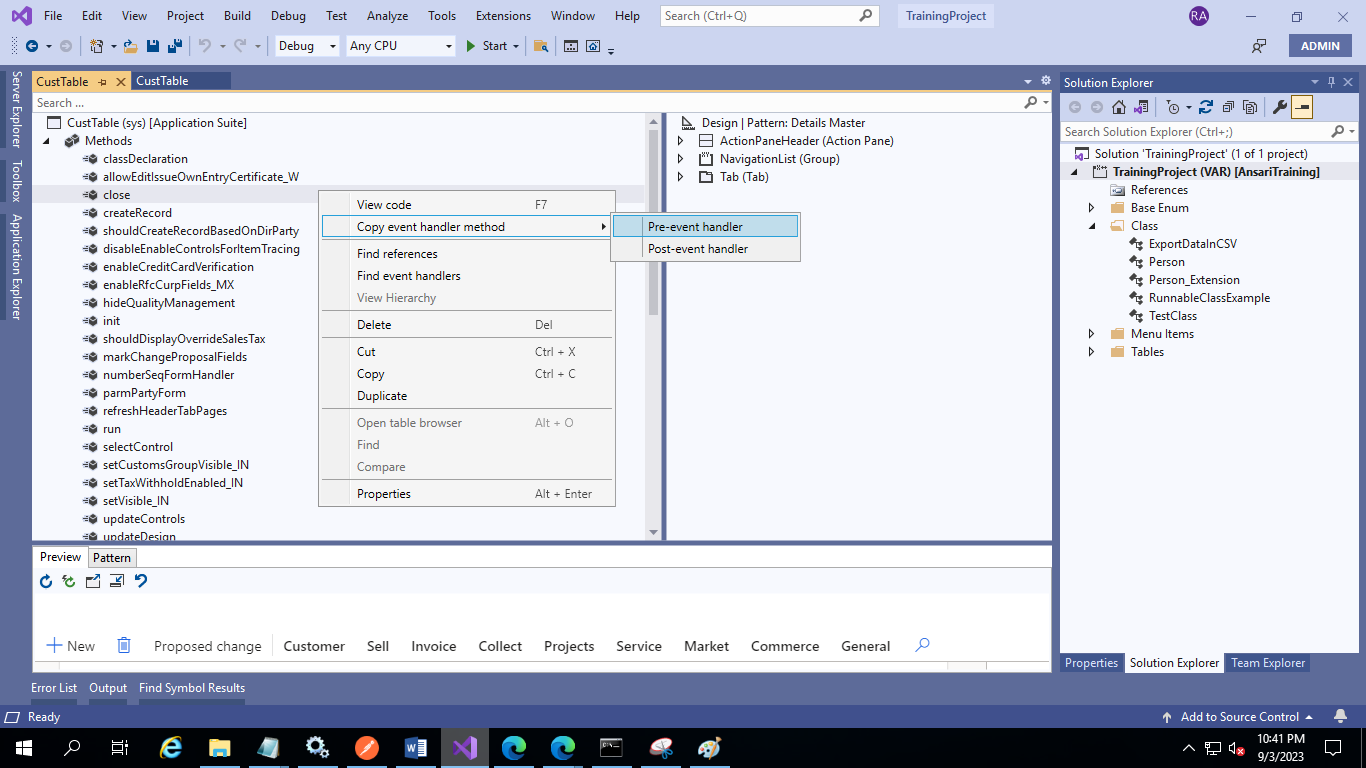
Task: Click the notifications bell in status bar
Action: 1340,716
